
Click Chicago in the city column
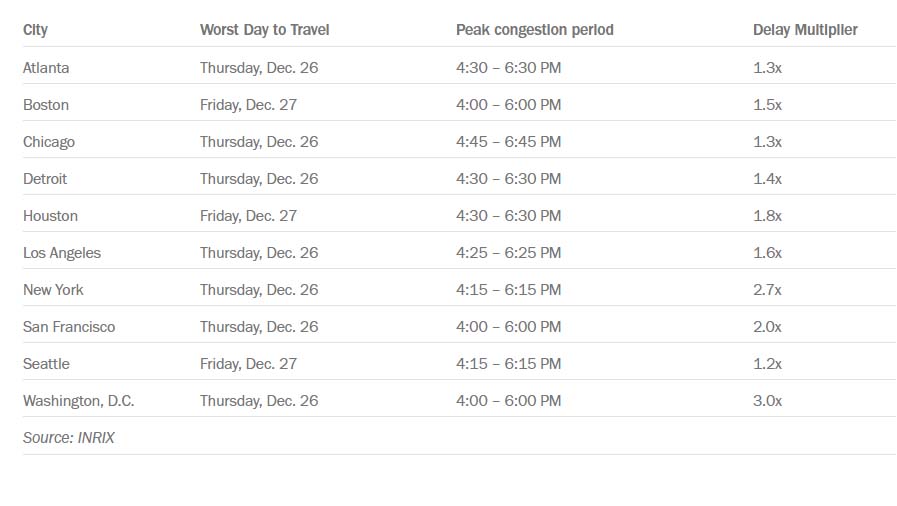[x=49, y=142]
